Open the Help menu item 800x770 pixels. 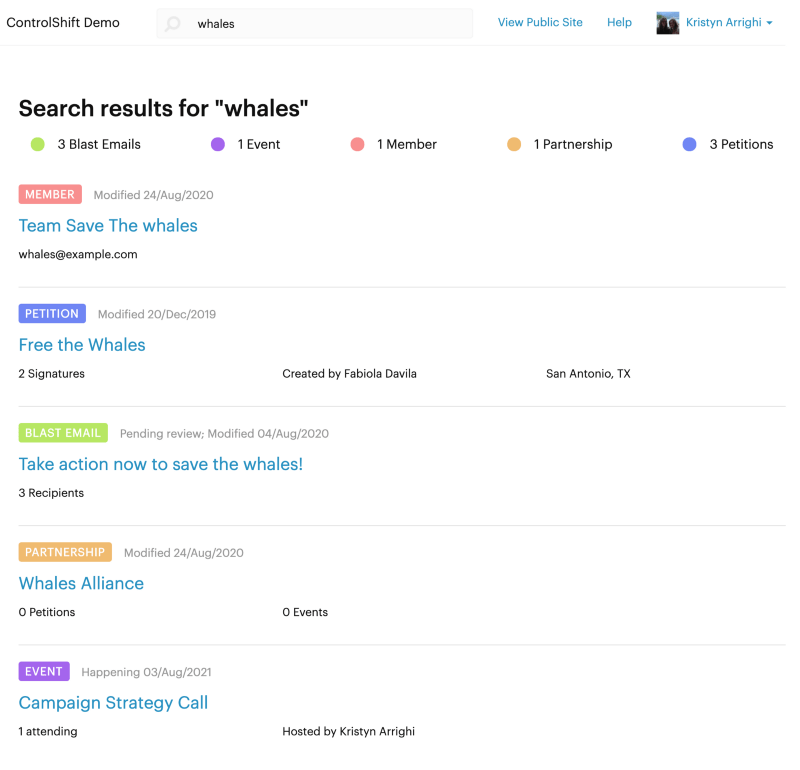tap(619, 22)
